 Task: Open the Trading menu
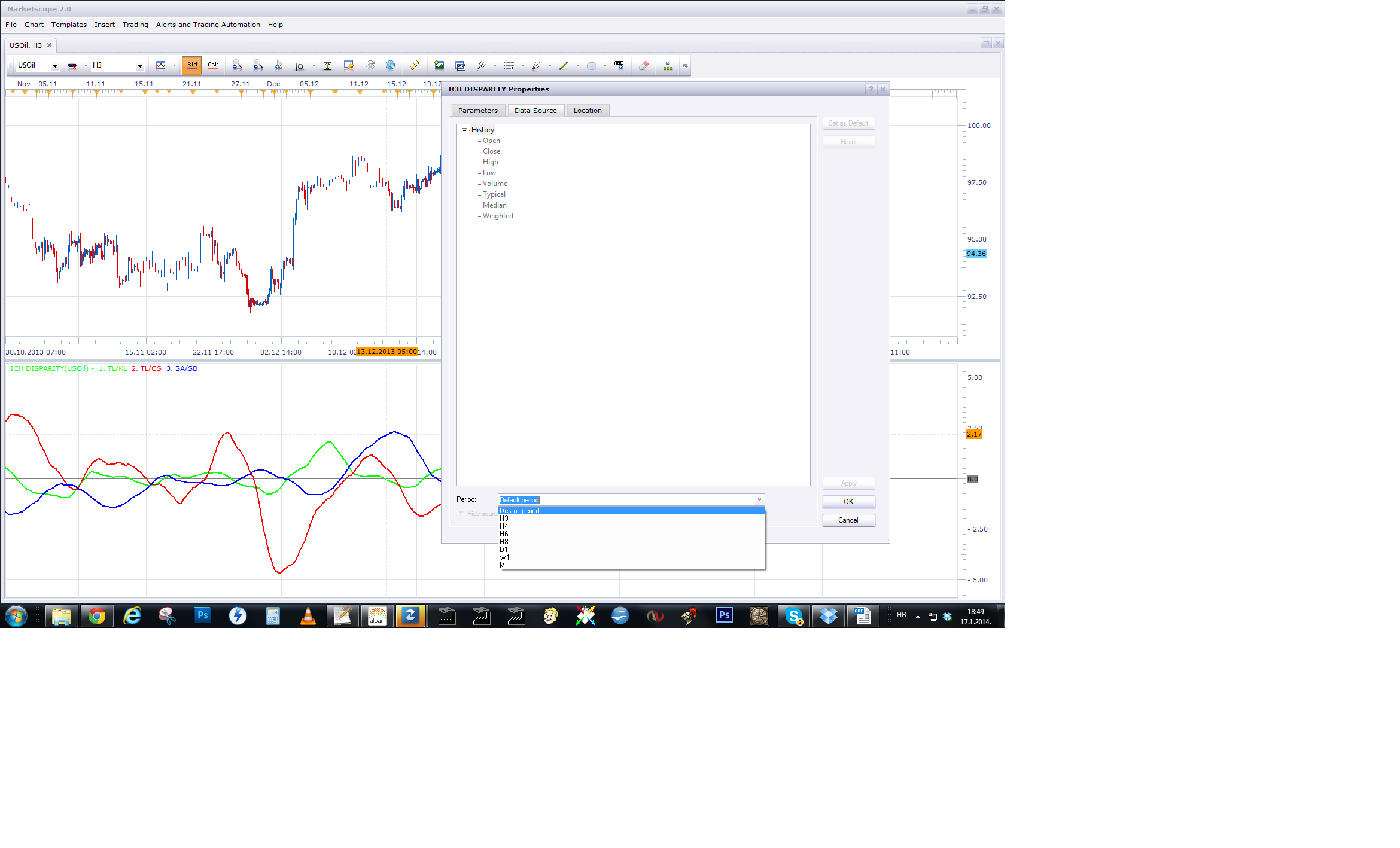coord(135,25)
